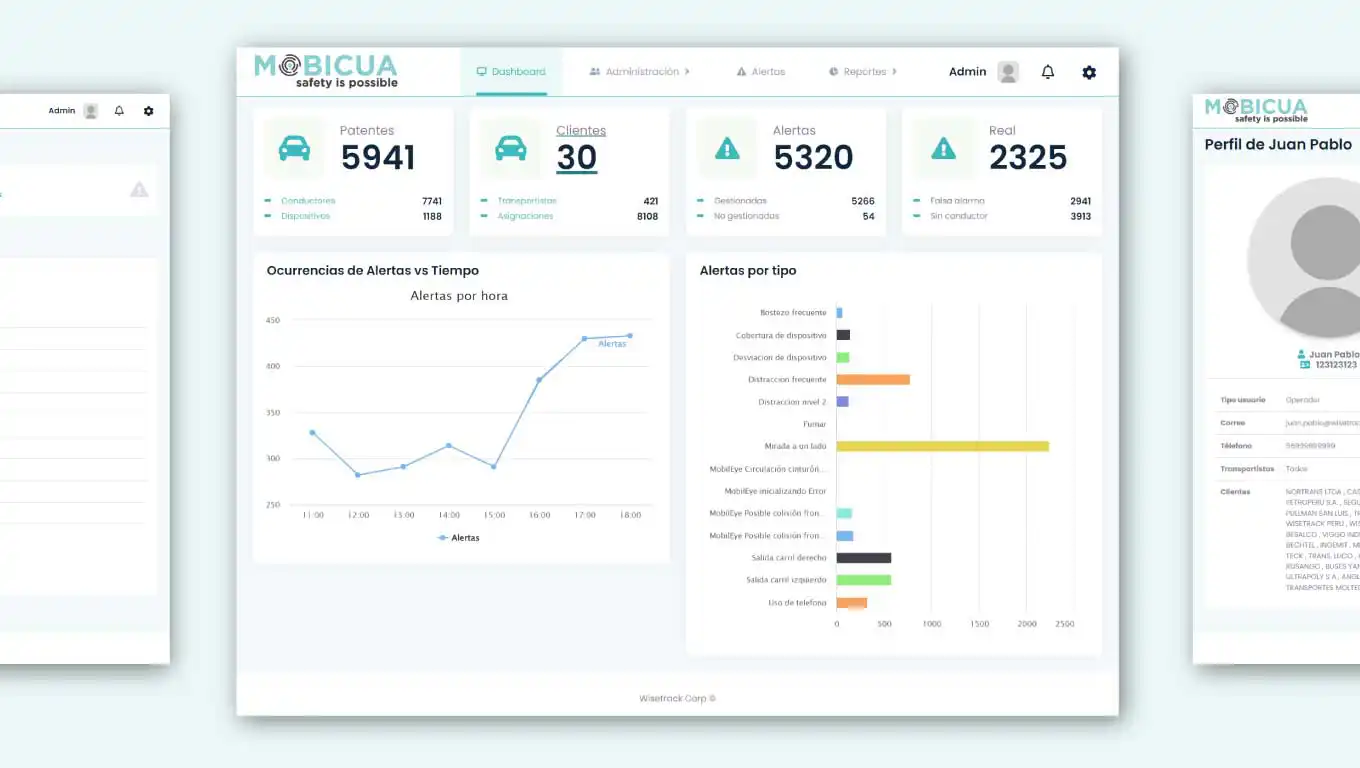The width and height of the screenshot is (1360, 768).
Task: Follow the Asignaciones link
Action: pyautogui.click(x=525, y=216)
